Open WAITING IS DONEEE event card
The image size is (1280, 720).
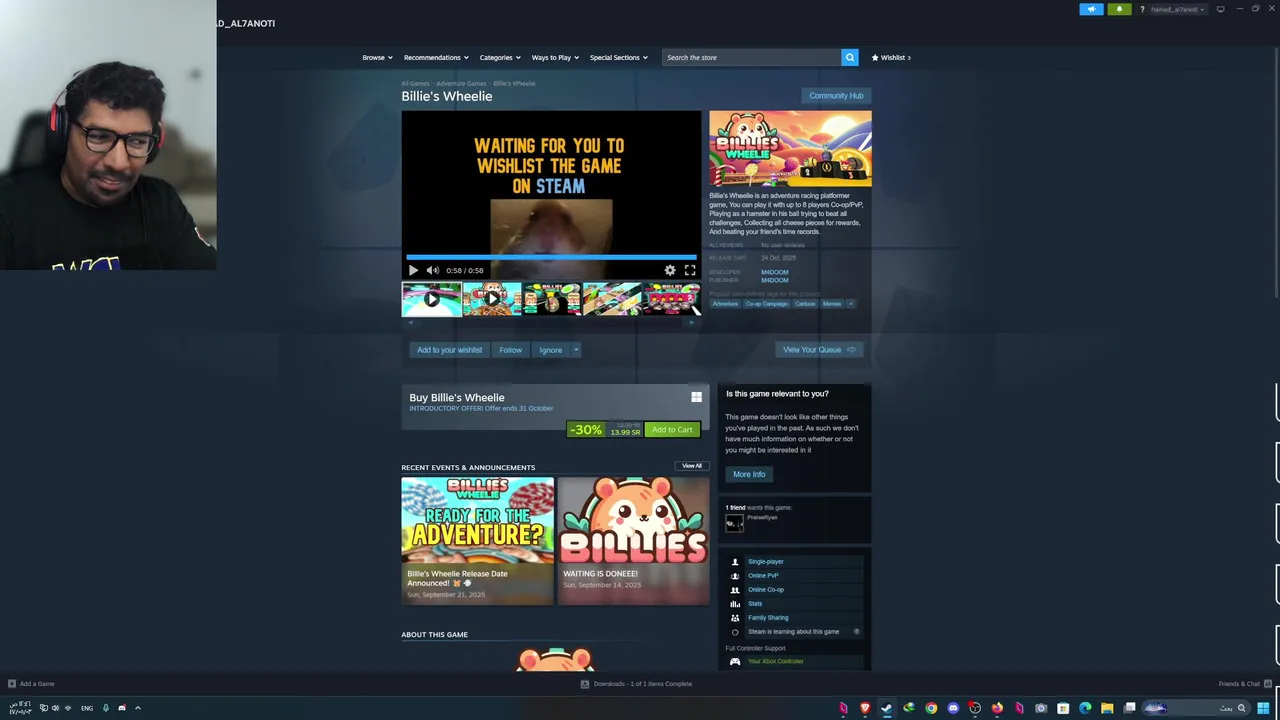pos(633,540)
